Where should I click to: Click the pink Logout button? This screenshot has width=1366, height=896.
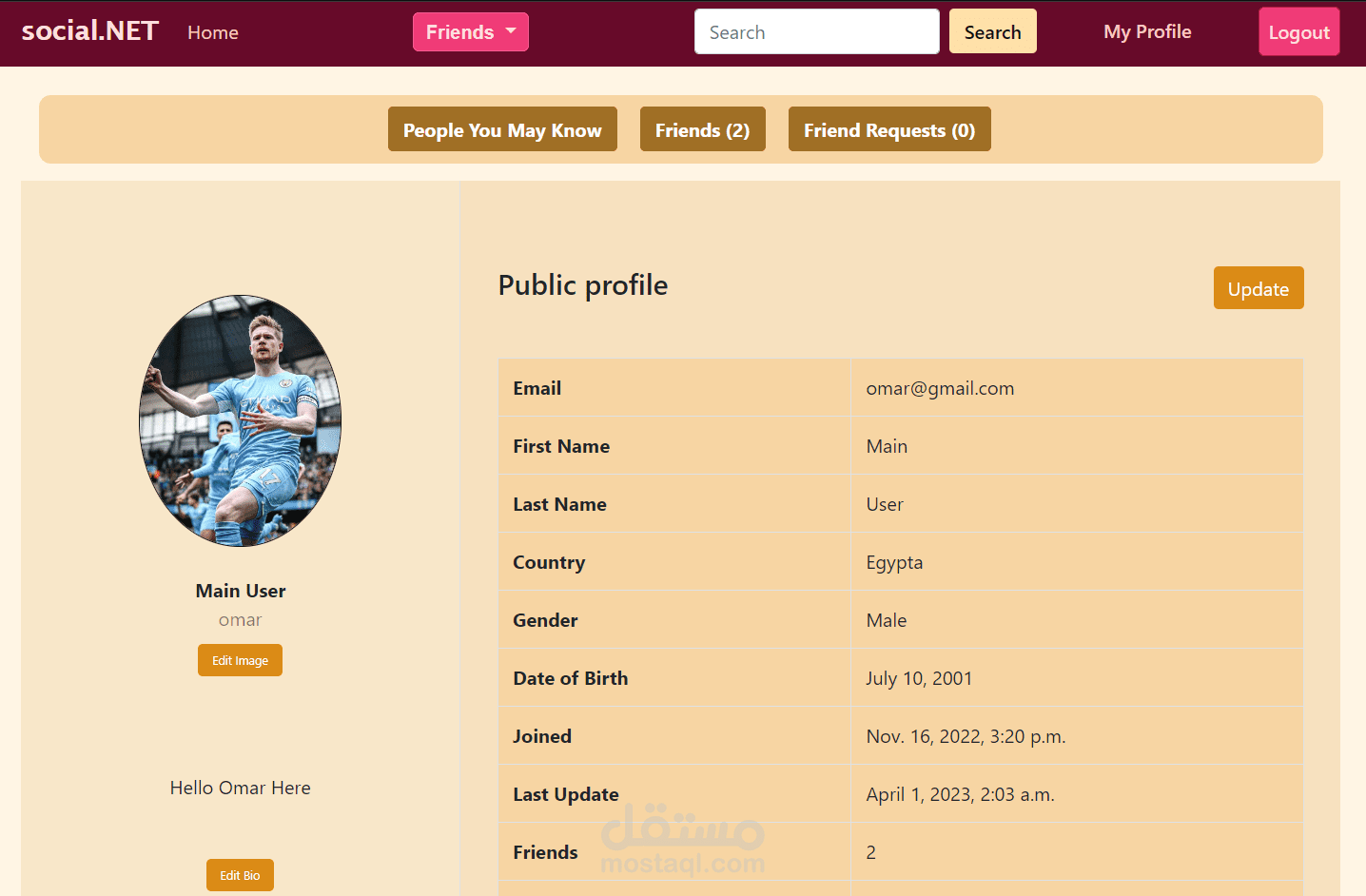pos(1299,31)
